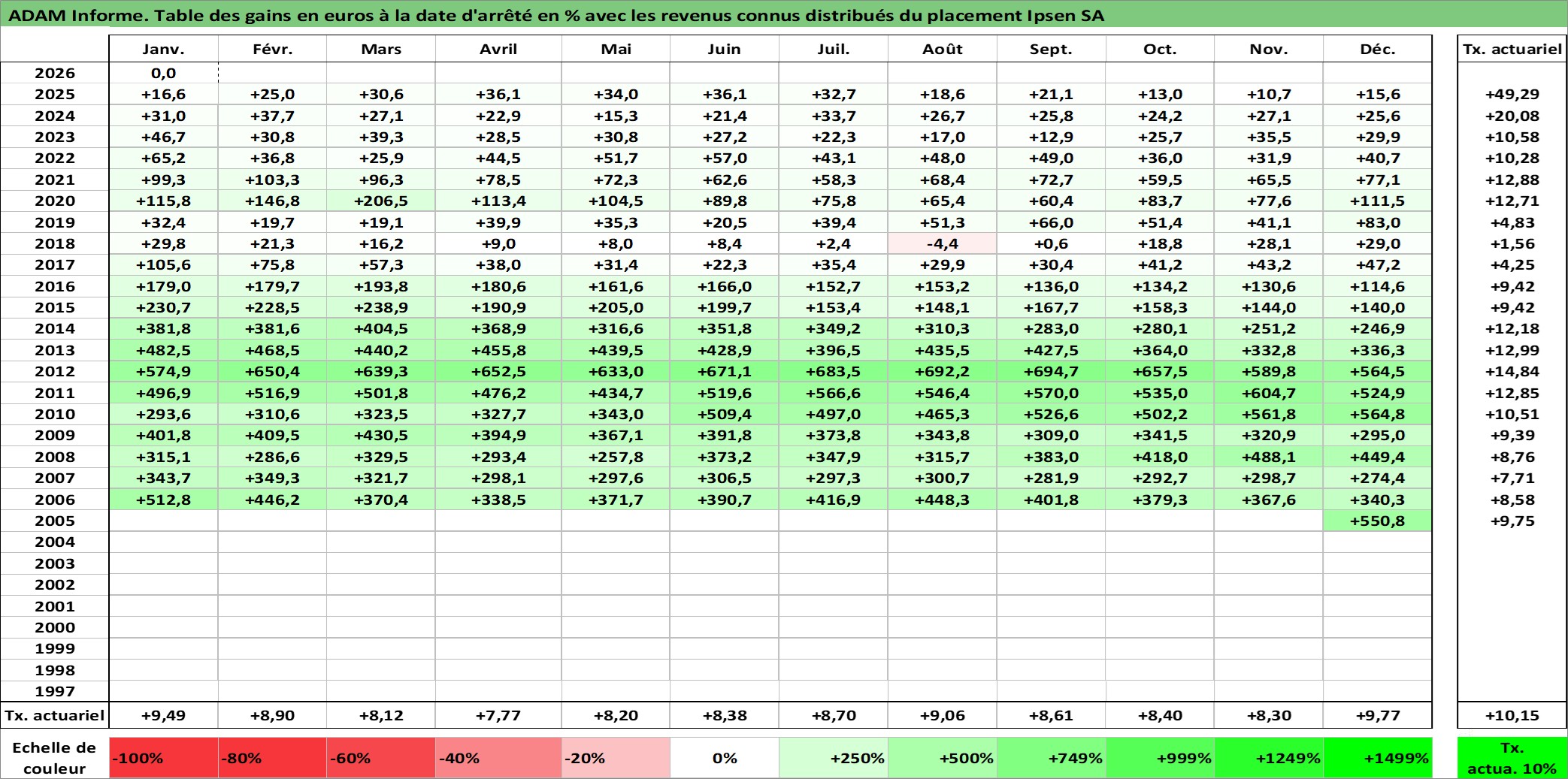Click the 0,0 cell for January 2026

point(163,73)
